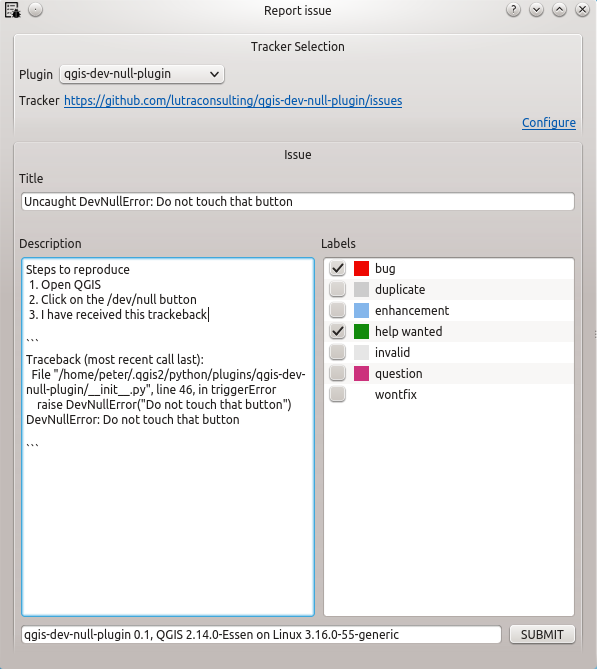The width and height of the screenshot is (597, 669).
Task: Check the invalid label checkbox
Action: click(x=338, y=352)
